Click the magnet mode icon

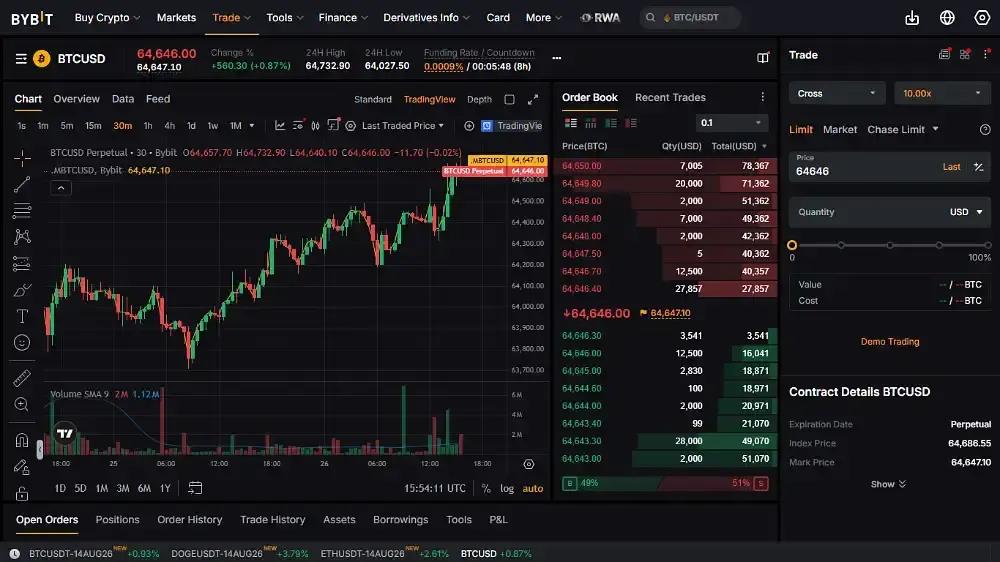(22, 440)
